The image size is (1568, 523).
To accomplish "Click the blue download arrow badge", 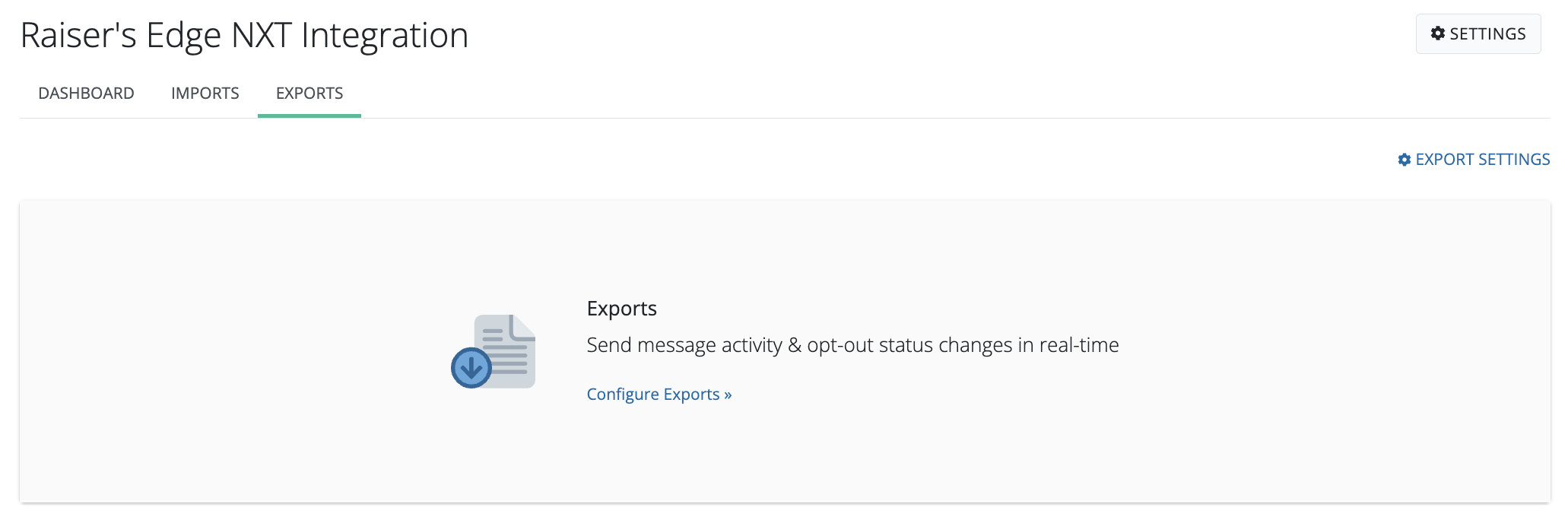I will tap(471, 368).
